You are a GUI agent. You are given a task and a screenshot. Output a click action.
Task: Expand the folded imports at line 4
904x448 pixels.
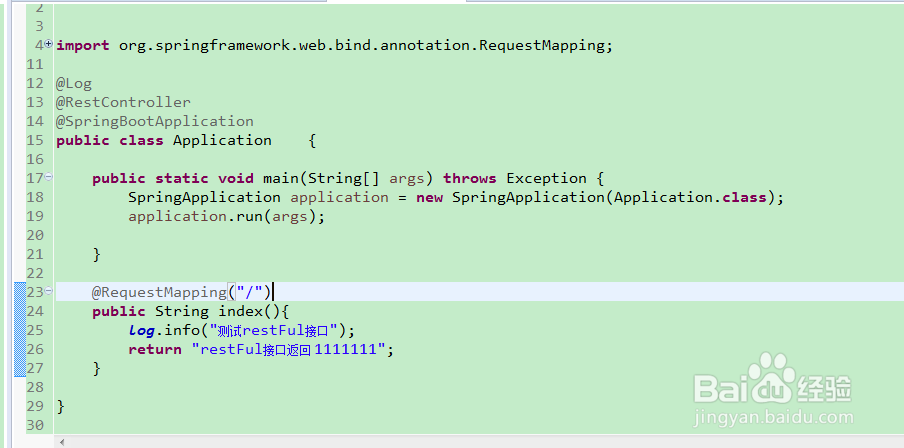point(49,44)
